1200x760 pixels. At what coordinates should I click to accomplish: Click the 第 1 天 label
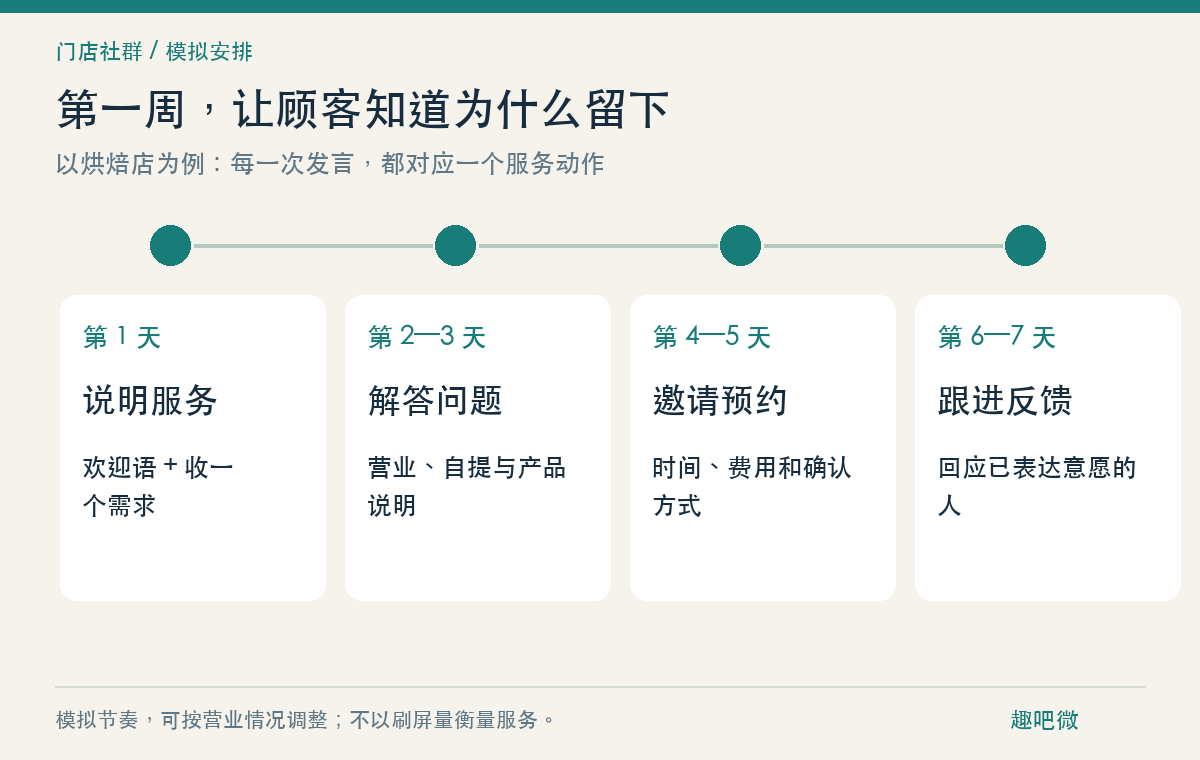(122, 337)
